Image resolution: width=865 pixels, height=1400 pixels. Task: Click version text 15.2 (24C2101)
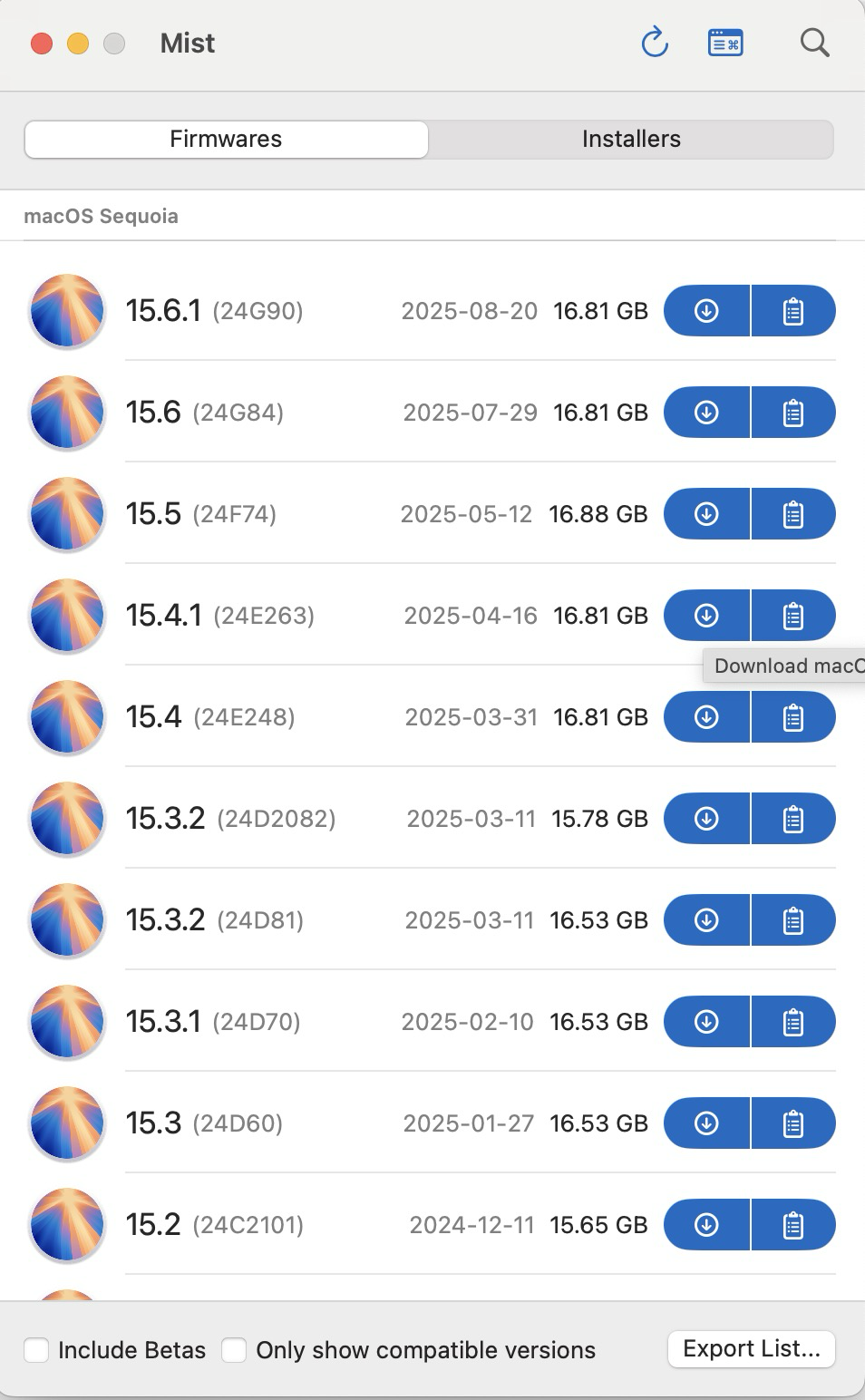click(x=214, y=1225)
